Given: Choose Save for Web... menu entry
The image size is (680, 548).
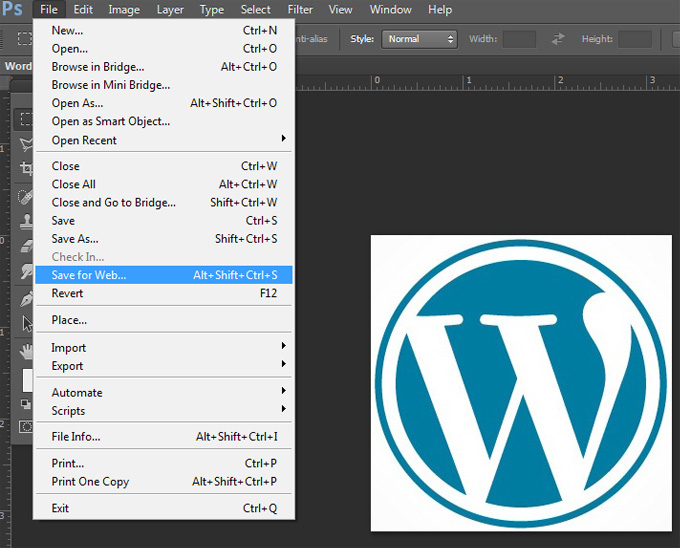Looking at the screenshot, I should click(x=164, y=275).
